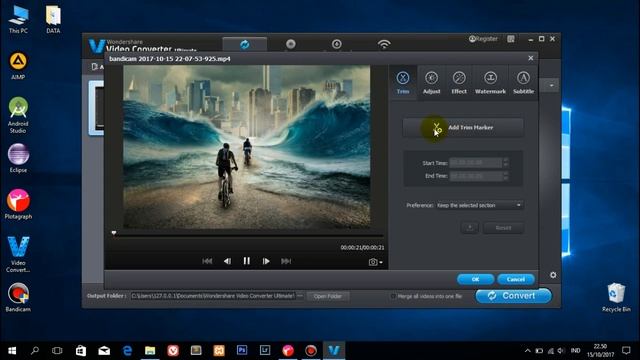The image size is (640, 360).
Task: Click the End Time field
Action: (476, 176)
